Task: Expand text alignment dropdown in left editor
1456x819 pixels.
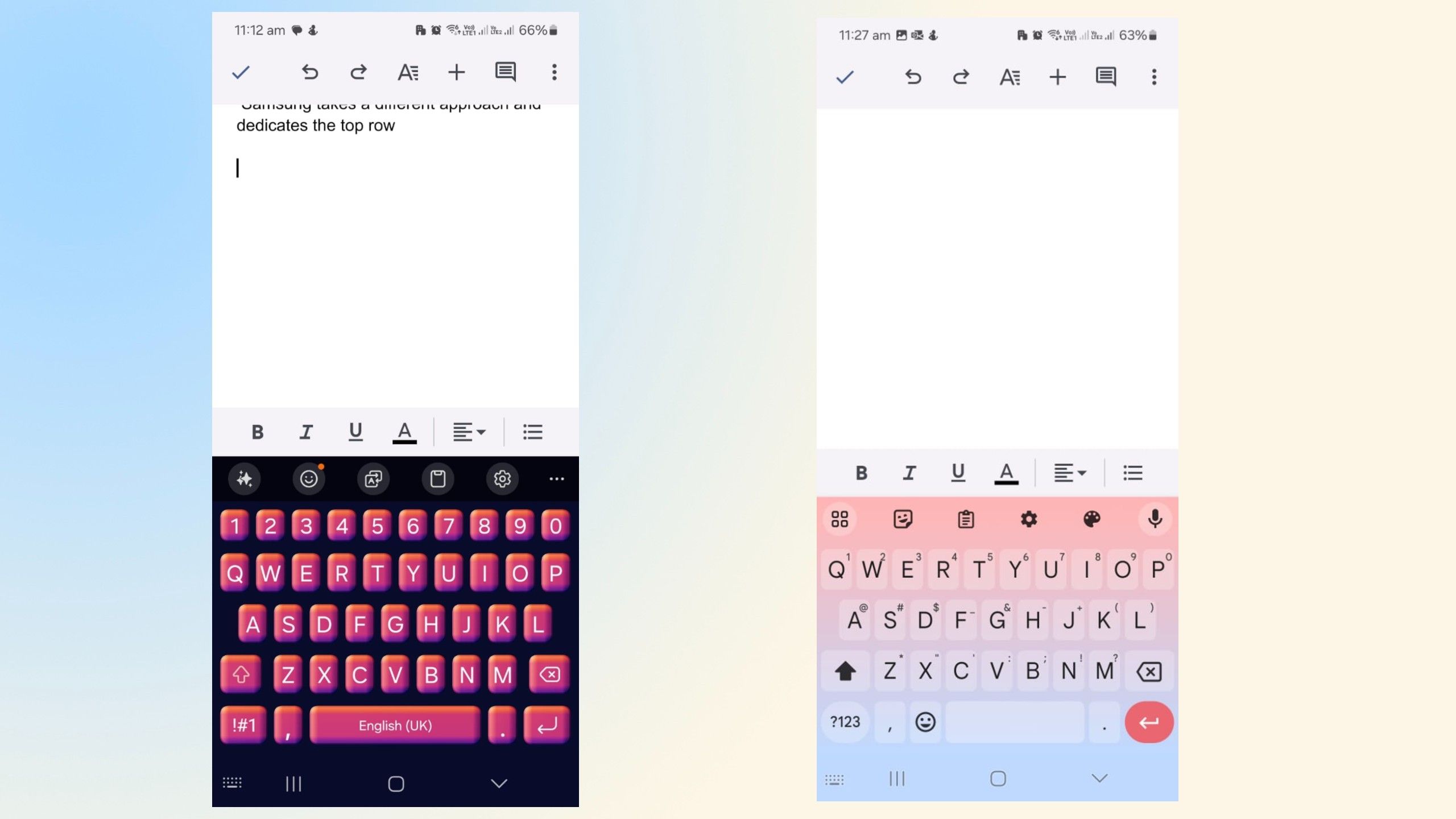Action: click(x=468, y=432)
